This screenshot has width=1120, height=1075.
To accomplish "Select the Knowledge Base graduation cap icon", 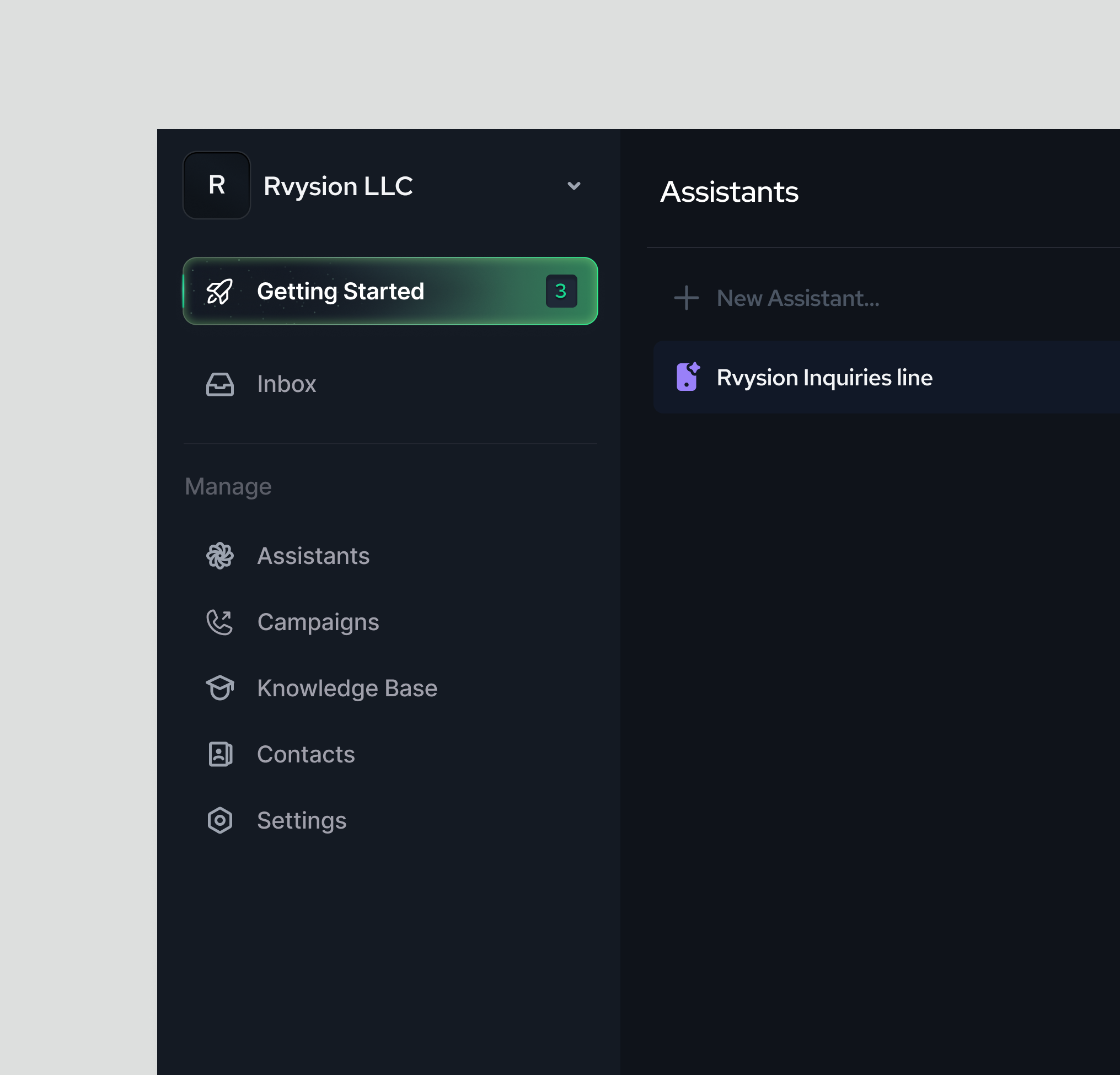I will [x=220, y=688].
